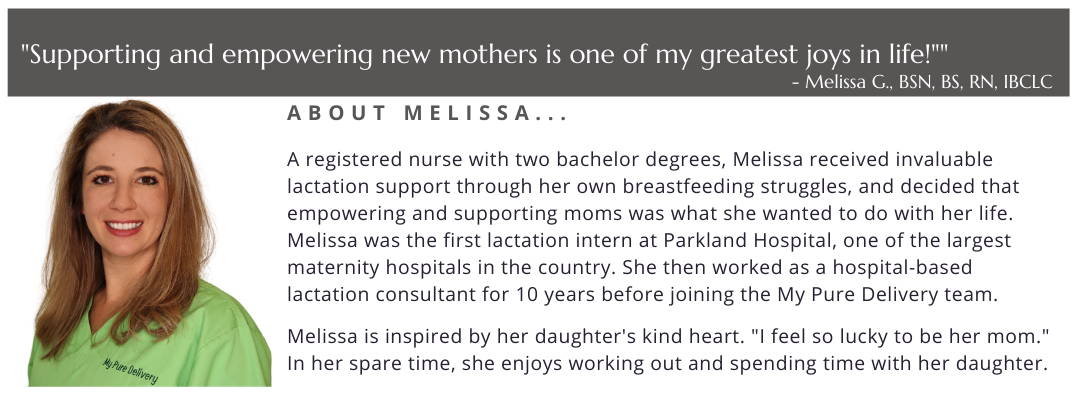Click the sentence 'A registered nurse with two bachelor degrees'

(x=506, y=160)
